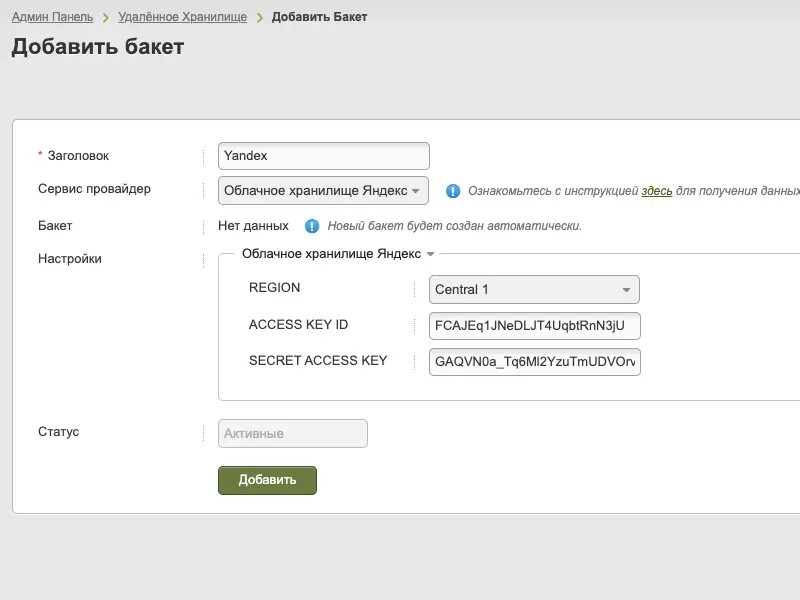Click into the ACCESS KEY ID field
800x600 pixels.
(534, 327)
